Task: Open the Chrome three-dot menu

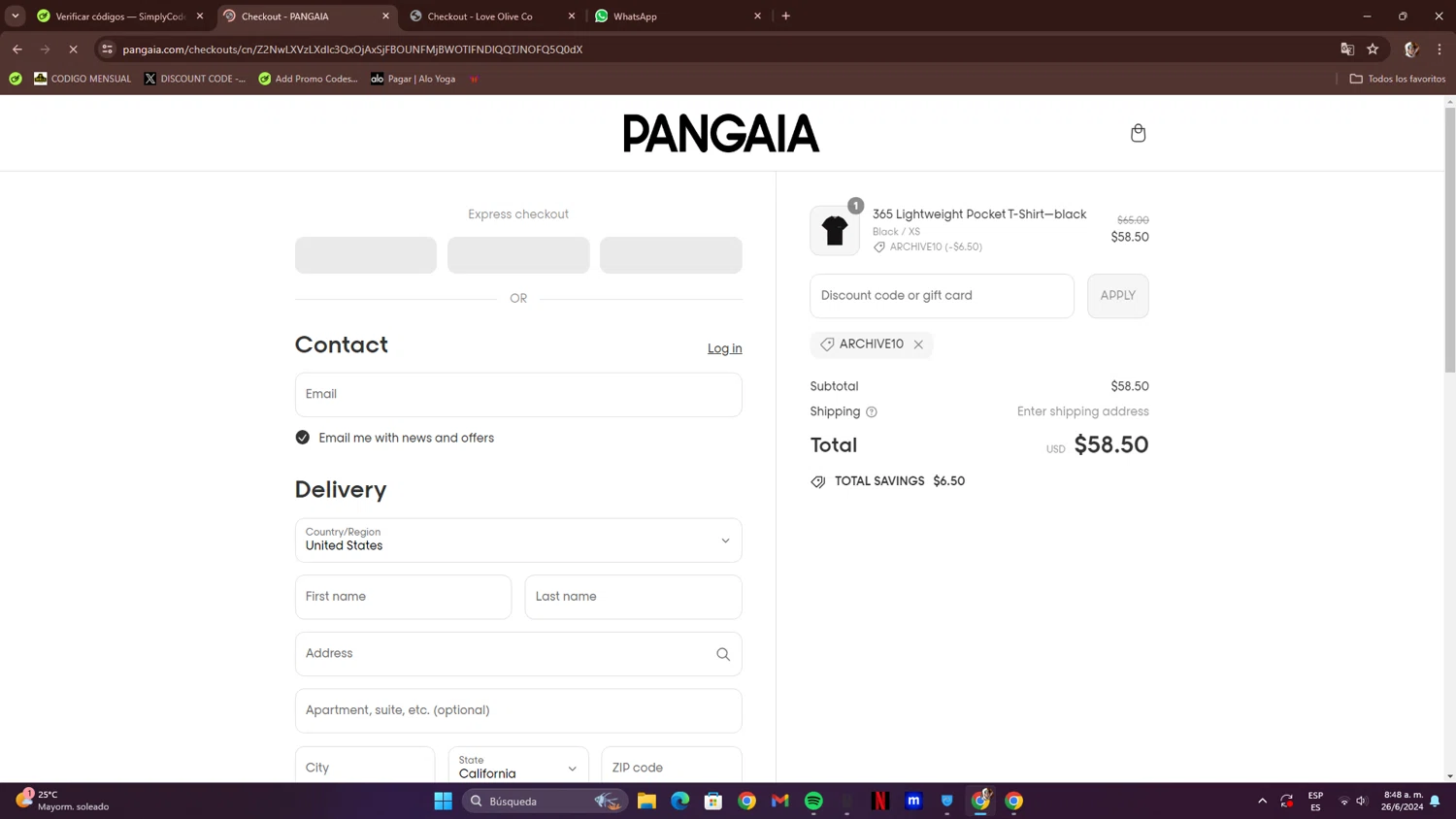Action: [1439, 49]
